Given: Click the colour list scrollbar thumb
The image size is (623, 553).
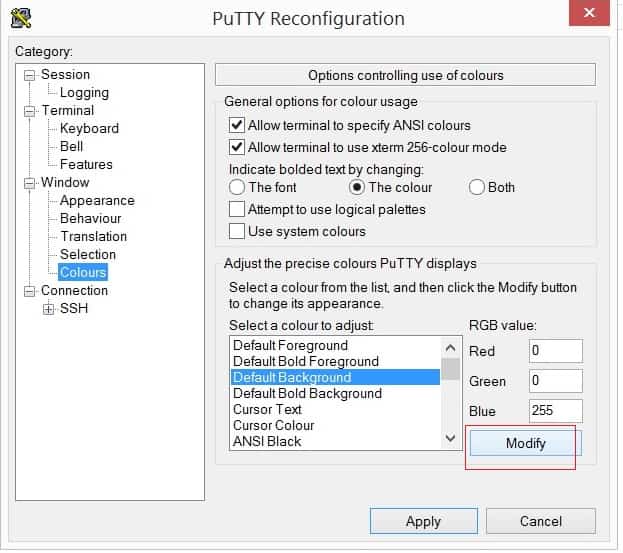Looking at the screenshot, I should (450, 369).
